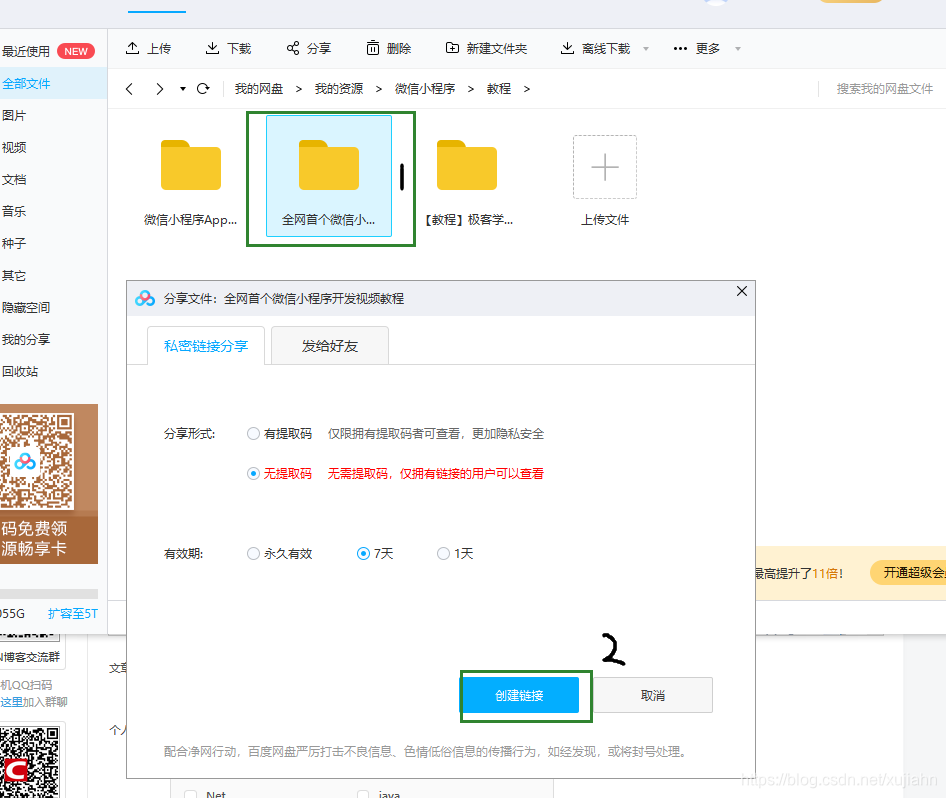The height and width of the screenshot is (798, 946).
Task: Close the share dialog with X
Action: 742,291
